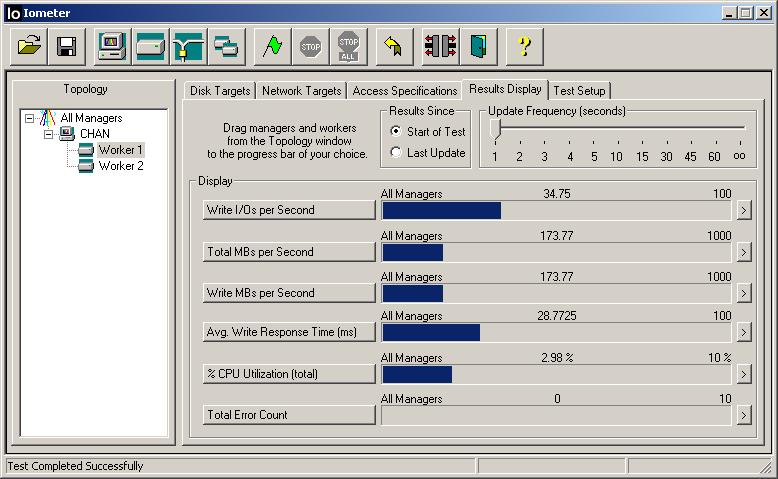Screen dimensions: 778x479
Task: Exit Iometer using the door icon
Action: 478,47
